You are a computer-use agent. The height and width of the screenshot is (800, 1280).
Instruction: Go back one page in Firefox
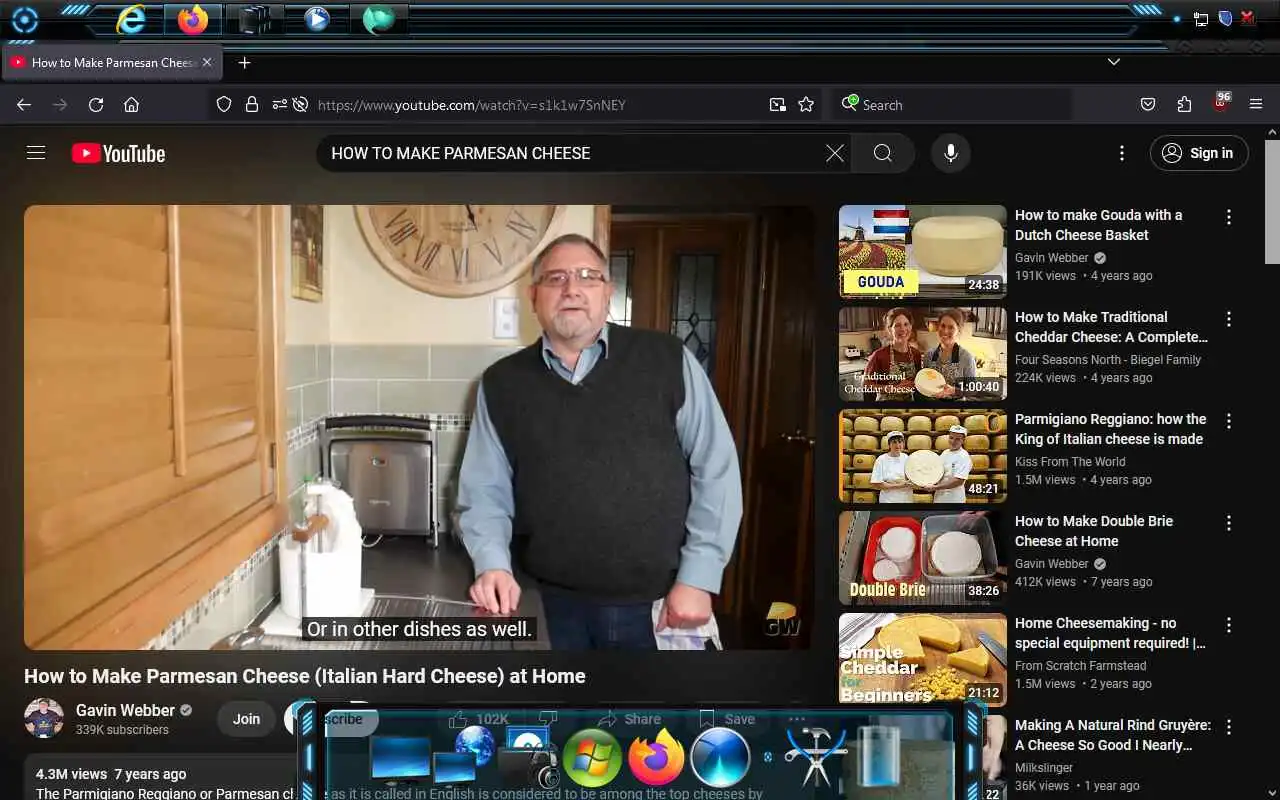tap(24, 104)
